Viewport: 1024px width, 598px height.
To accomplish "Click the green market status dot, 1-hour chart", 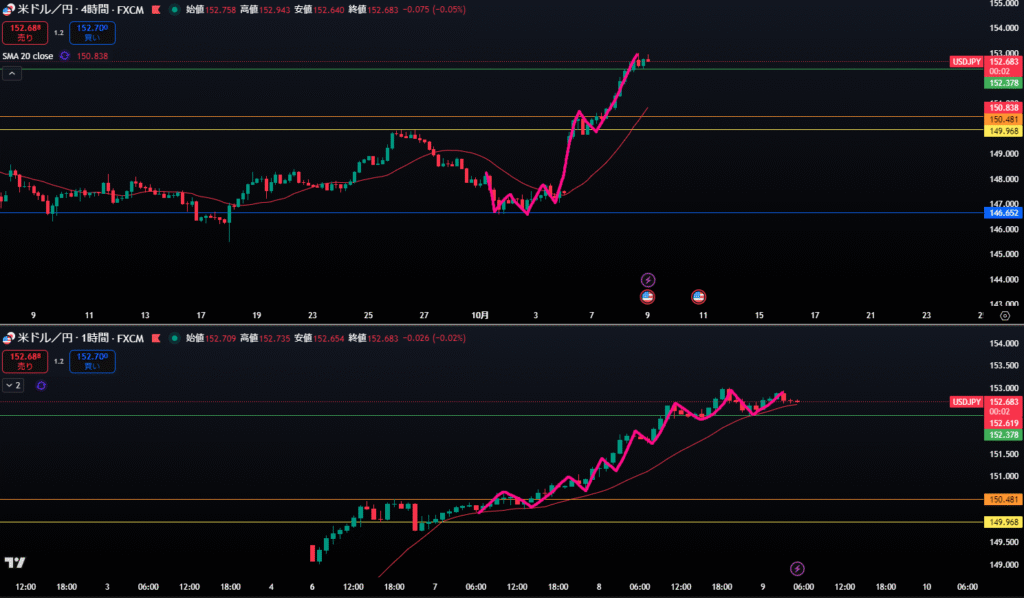I will click(x=175, y=338).
